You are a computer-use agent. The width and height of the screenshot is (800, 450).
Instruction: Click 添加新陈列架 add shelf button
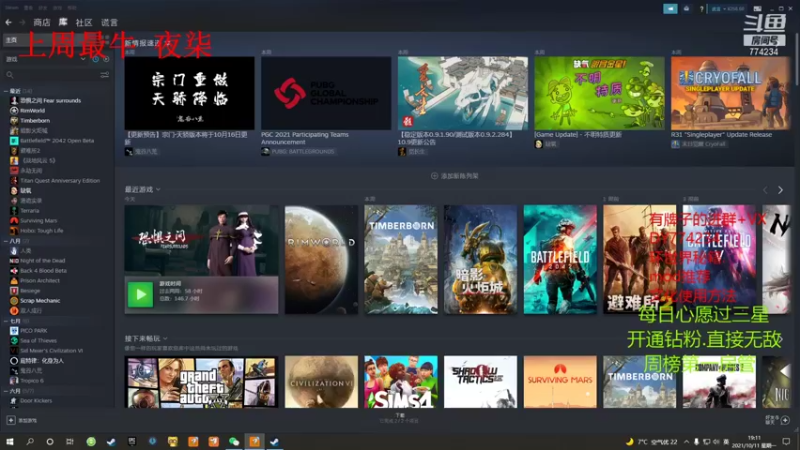coord(455,176)
